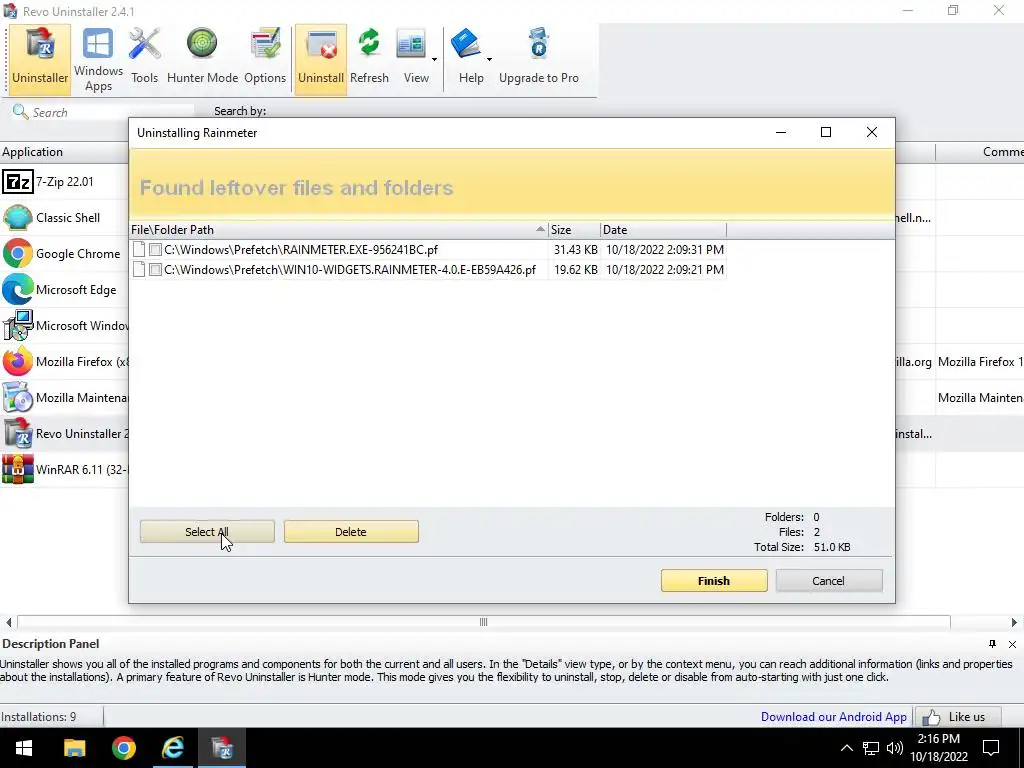The image size is (1024, 768).
Task: Expand the Help dropdown arrow
Action: tap(489, 59)
